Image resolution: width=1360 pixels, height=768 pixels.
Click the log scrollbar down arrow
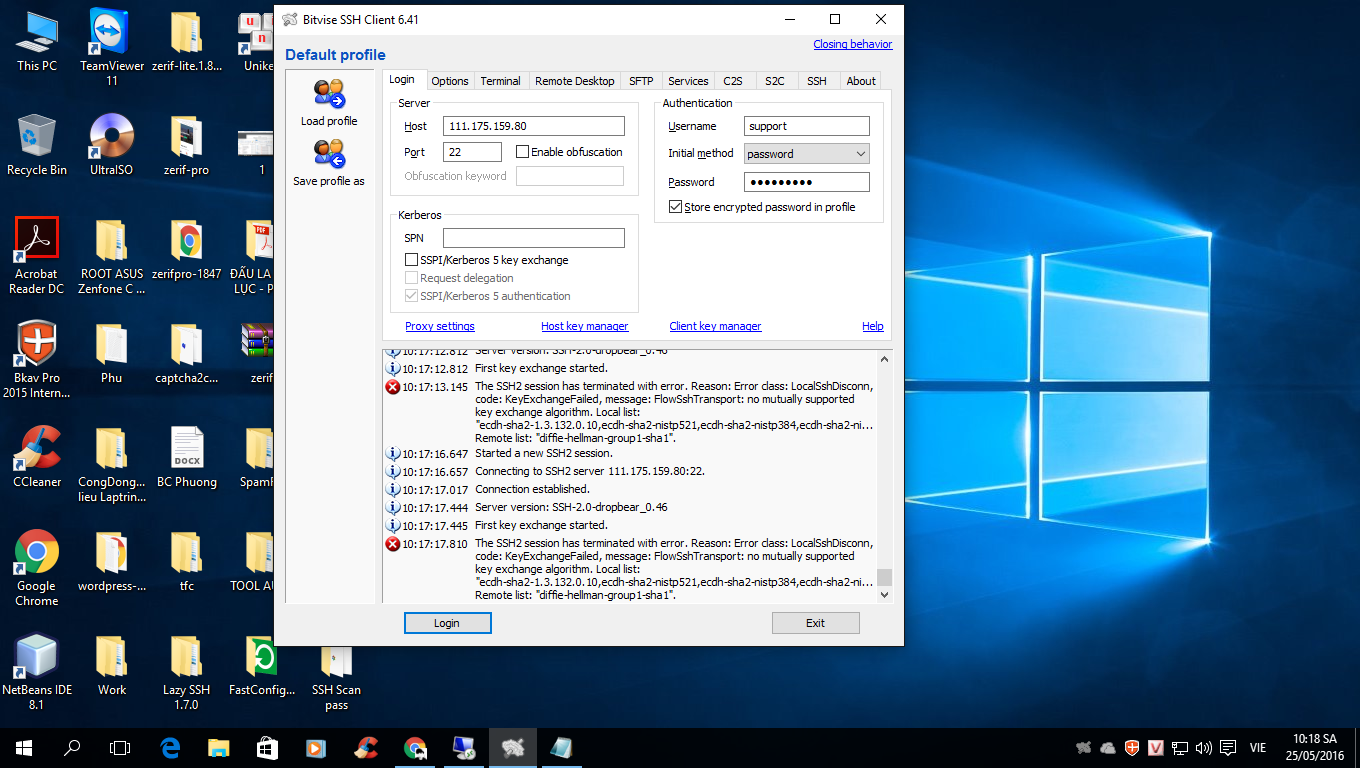tap(883, 594)
